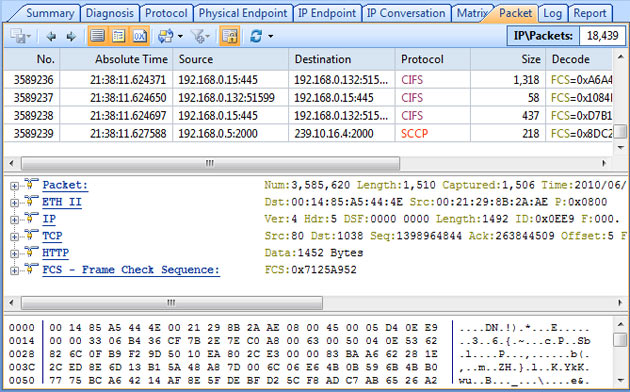Go to the IP Endpoint tab

pos(327,13)
